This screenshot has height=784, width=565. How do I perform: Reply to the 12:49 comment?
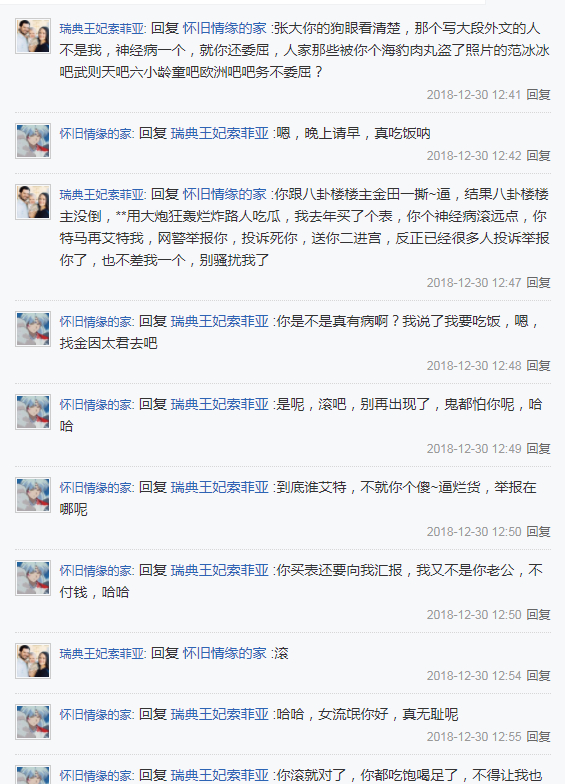(538, 448)
